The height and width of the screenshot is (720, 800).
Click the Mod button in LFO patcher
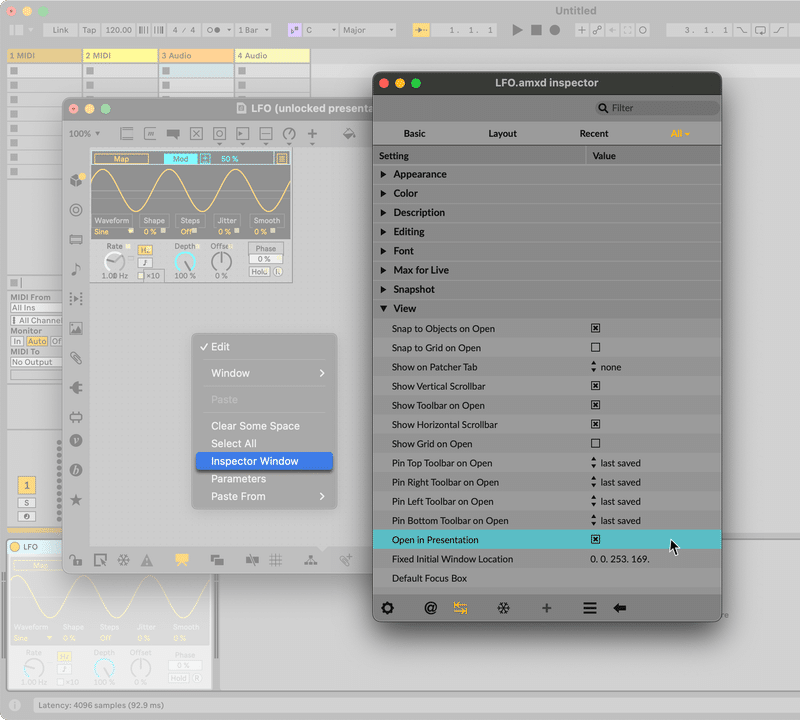[180, 159]
